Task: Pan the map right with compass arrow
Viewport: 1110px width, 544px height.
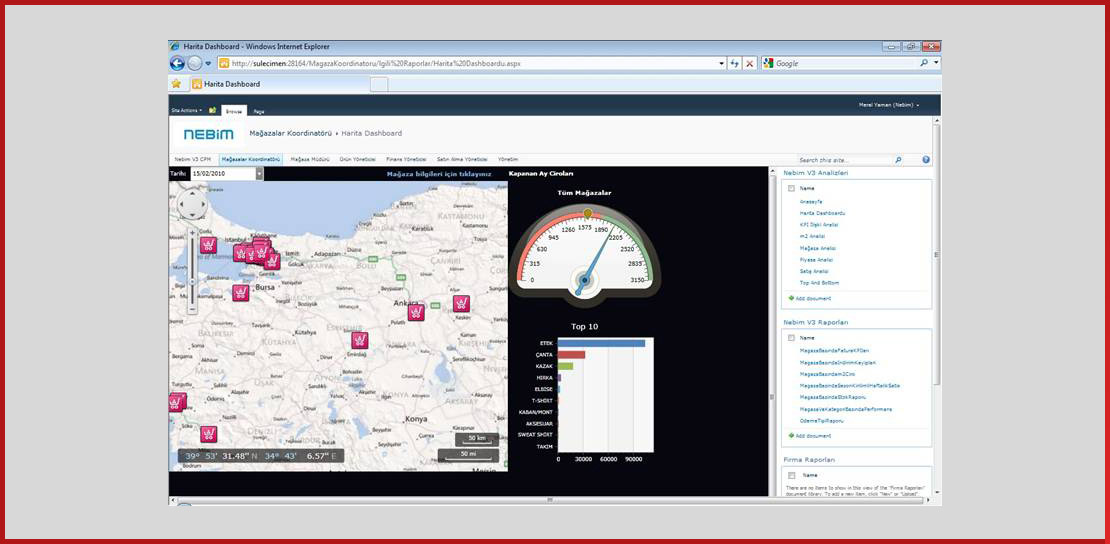Action: (203, 205)
